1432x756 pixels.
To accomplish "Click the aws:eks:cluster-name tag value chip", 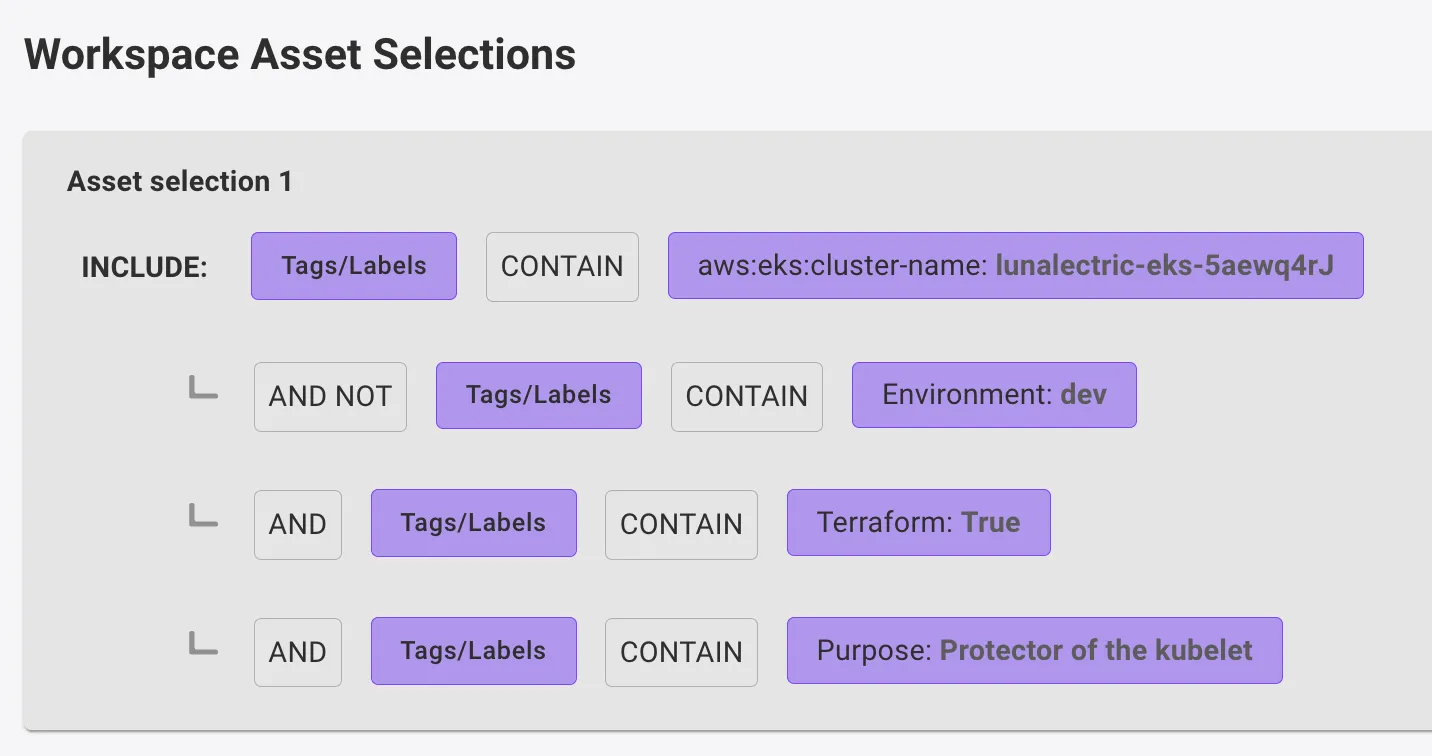I will [1015, 266].
